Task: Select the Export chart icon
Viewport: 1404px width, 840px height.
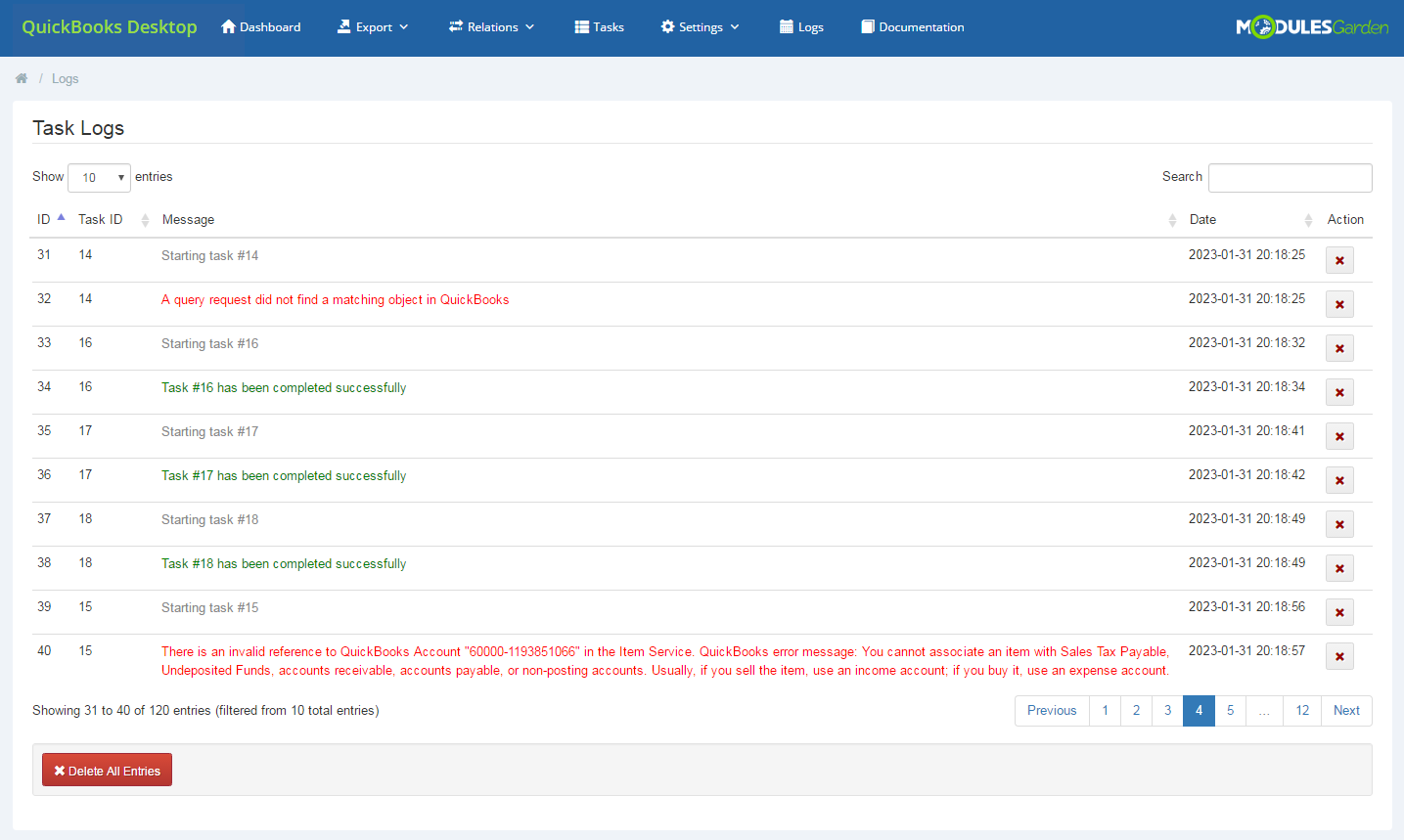Action: [344, 26]
